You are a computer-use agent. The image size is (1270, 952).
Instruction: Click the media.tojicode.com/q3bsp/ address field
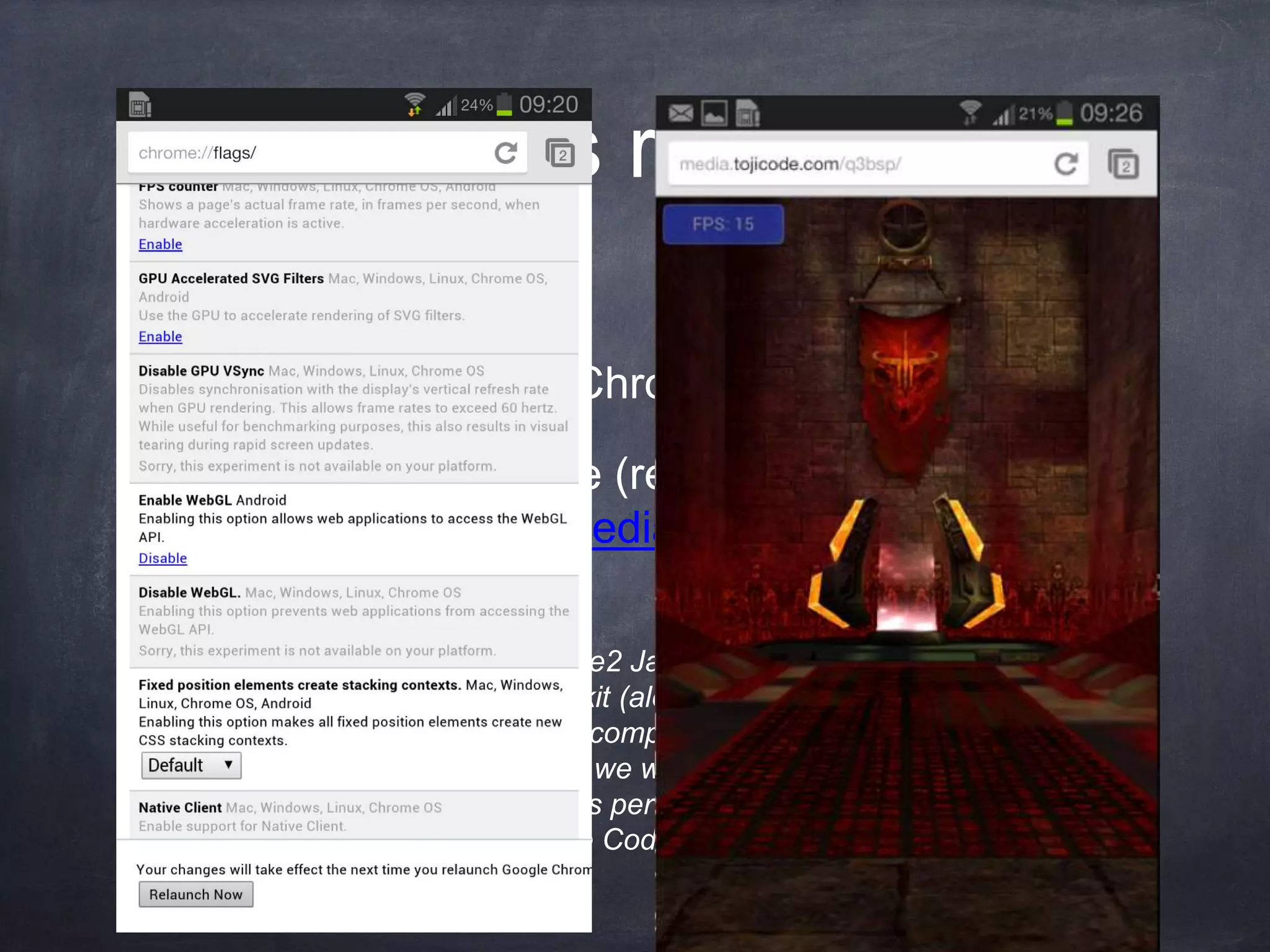pos(878,164)
